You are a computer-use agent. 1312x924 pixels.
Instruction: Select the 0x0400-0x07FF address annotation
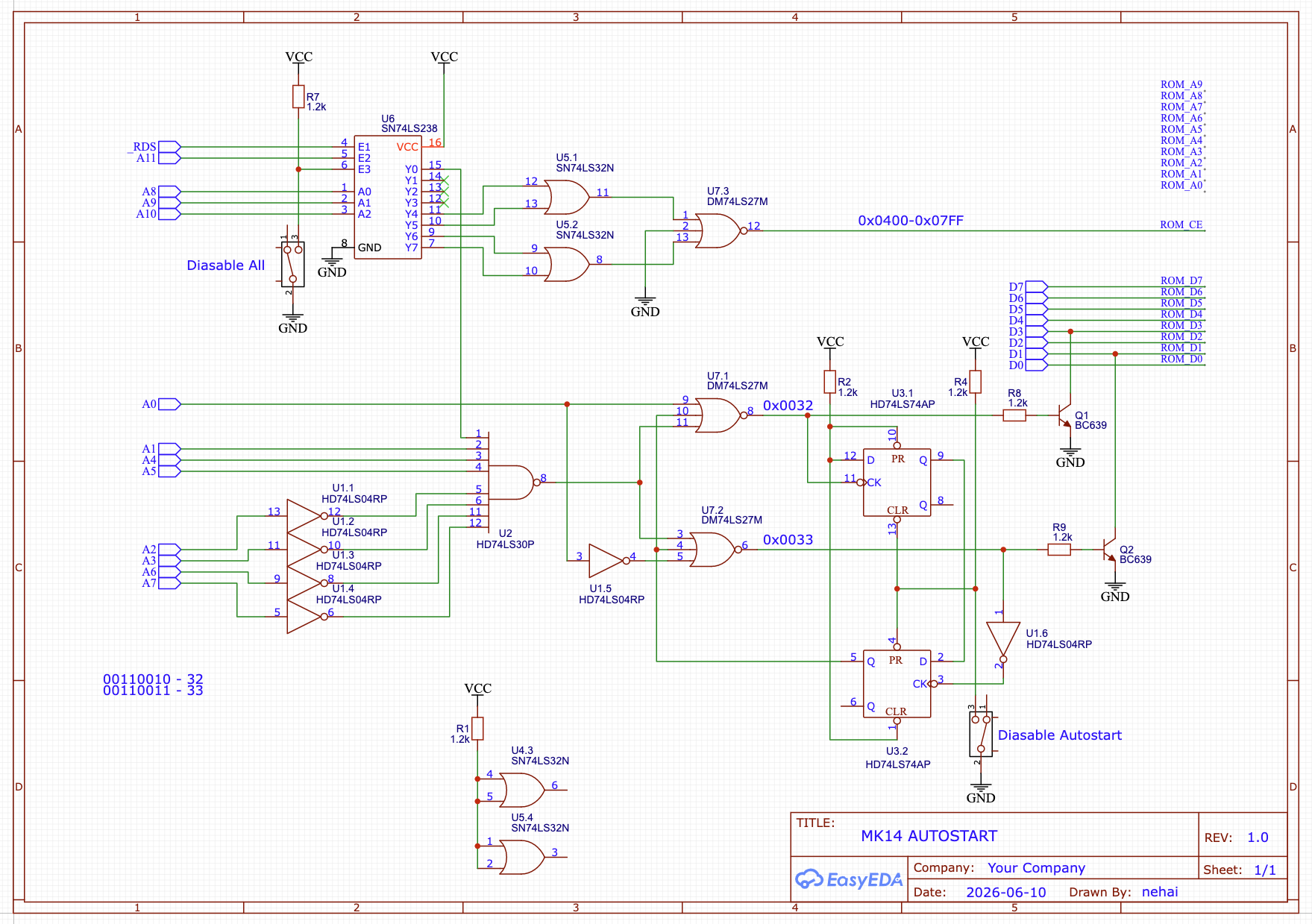point(911,221)
